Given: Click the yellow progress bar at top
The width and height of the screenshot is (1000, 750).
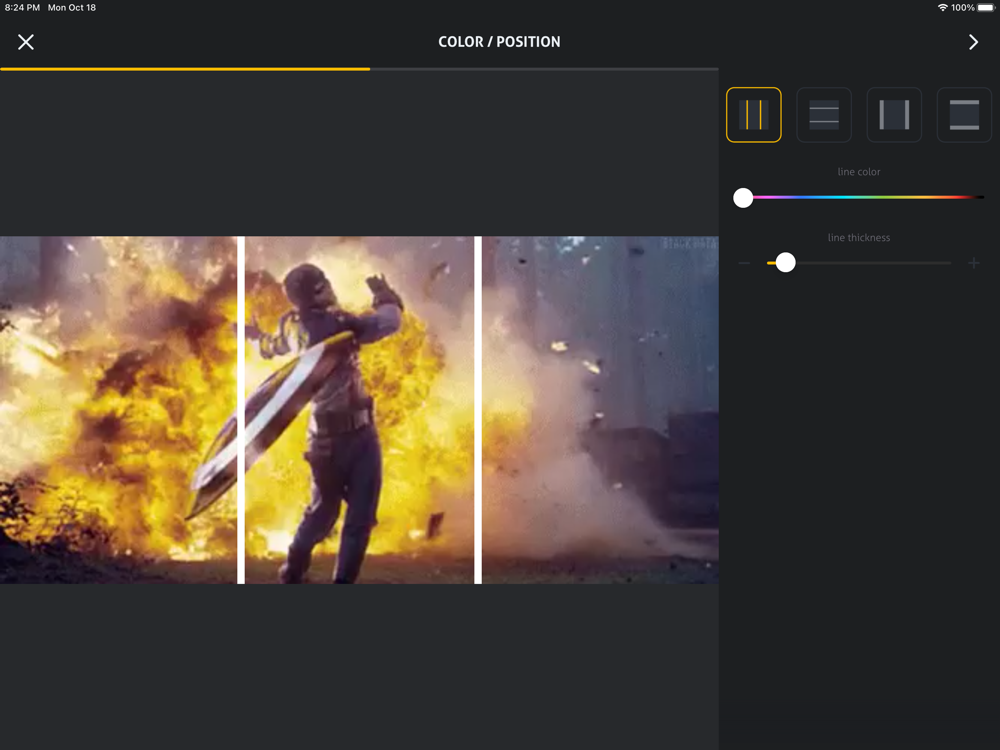Looking at the screenshot, I should click(x=185, y=69).
